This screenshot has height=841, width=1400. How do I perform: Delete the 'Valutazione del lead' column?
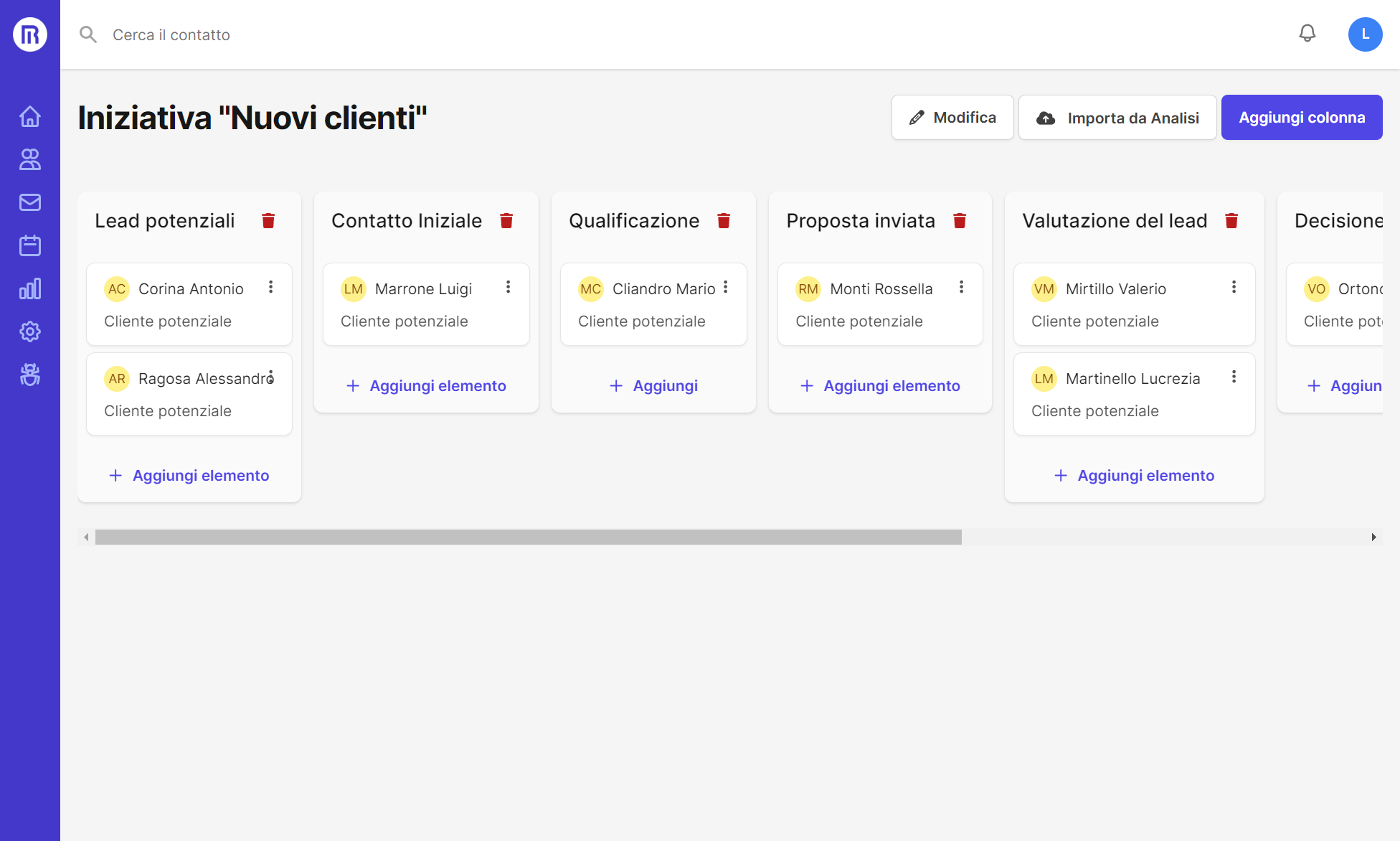tap(1232, 220)
